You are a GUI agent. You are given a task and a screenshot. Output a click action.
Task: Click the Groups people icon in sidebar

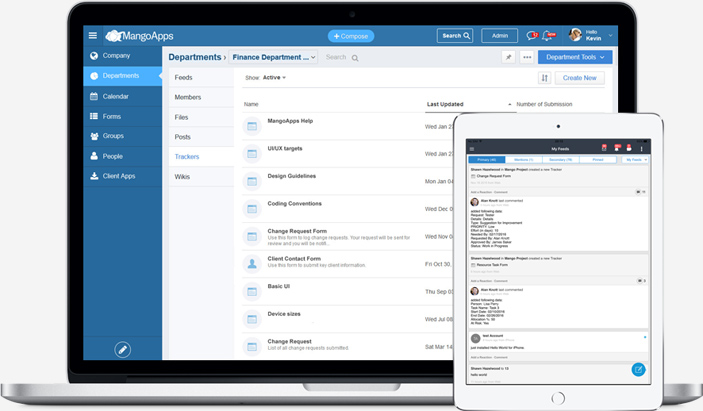94,136
